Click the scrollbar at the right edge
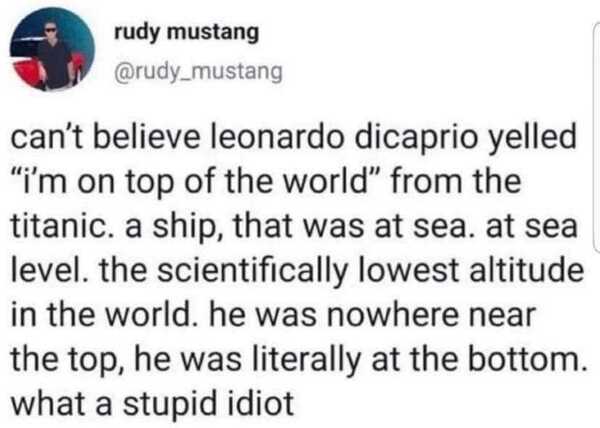This screenshot has width=600, height=428. point(596,200)
